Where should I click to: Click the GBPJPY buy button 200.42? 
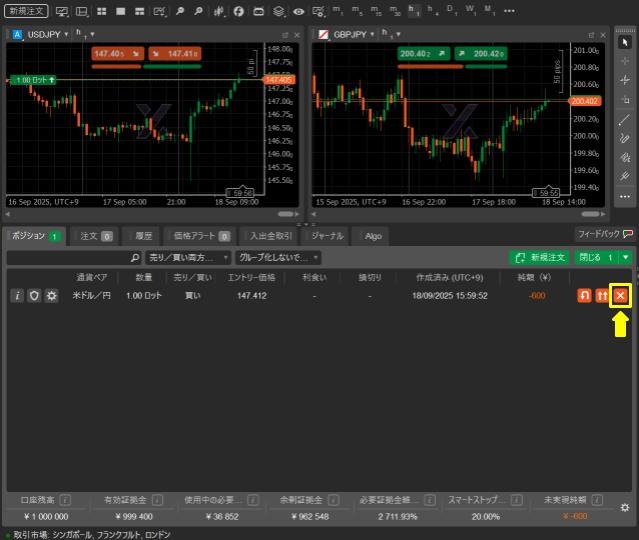(480, 53)
